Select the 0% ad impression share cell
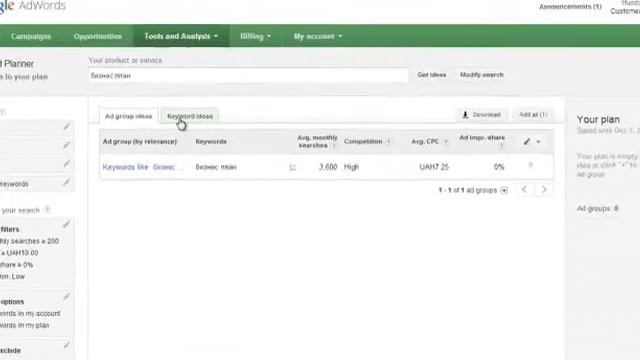The image size is (640, 360). 499,167
